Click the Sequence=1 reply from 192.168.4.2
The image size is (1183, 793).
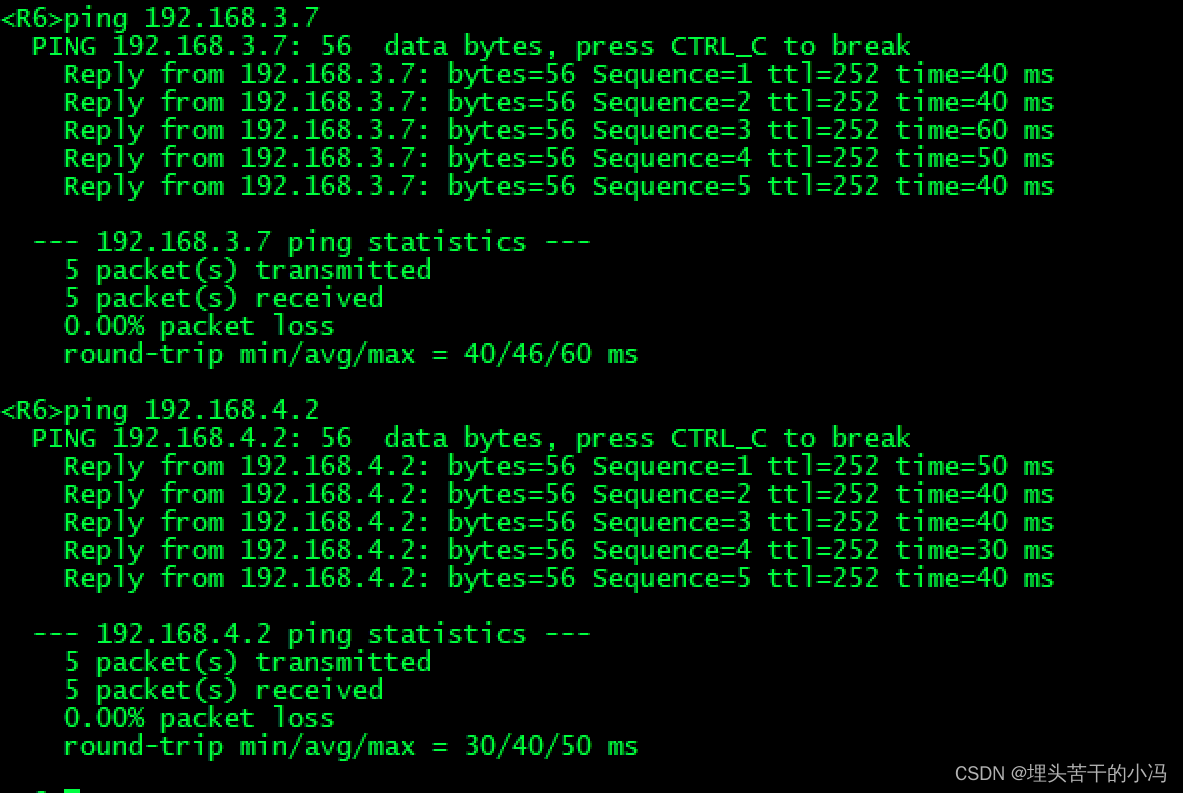pyautogui.click(x=559, y=467)
